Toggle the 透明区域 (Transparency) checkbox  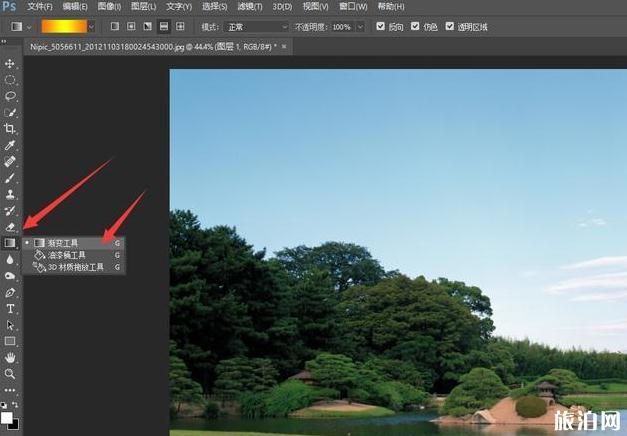coord(450,26)
